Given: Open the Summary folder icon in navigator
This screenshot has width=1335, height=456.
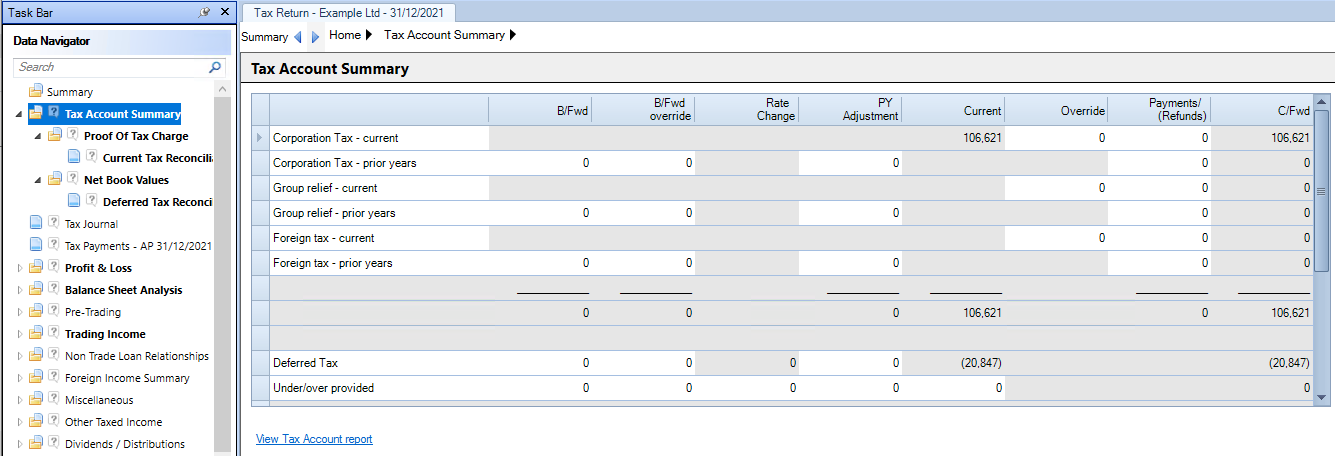Looking at the screenshot, I should point(36,91).
